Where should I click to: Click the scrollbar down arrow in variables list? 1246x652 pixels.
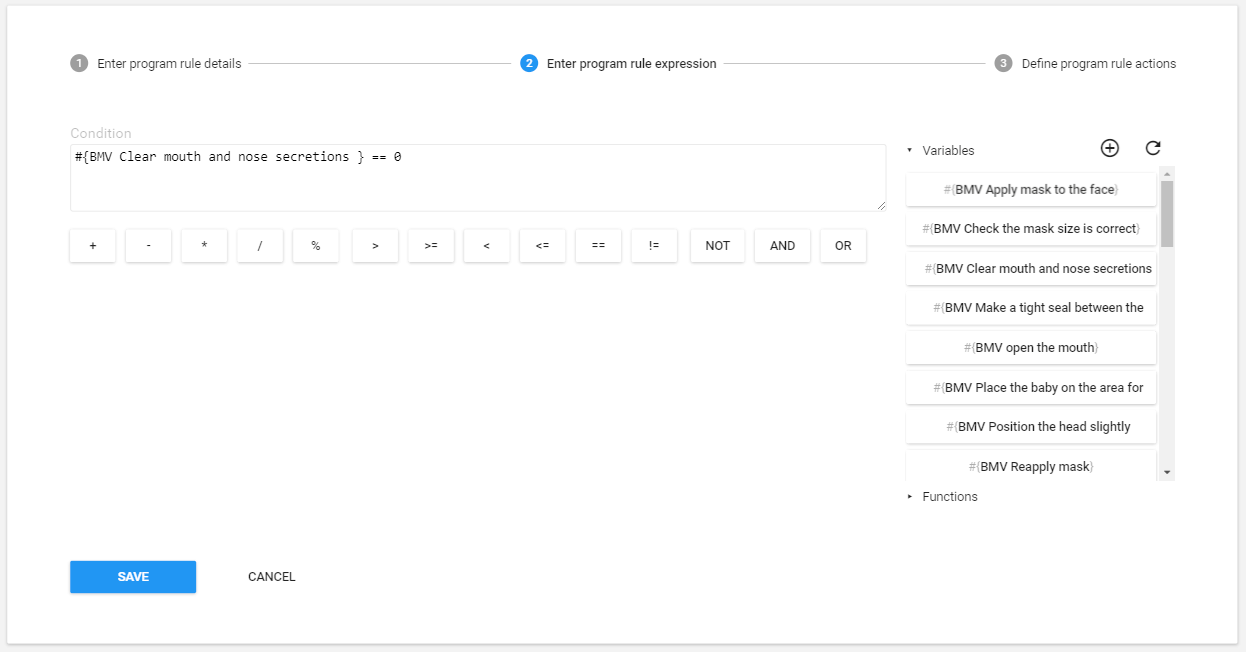[1167, 472]
